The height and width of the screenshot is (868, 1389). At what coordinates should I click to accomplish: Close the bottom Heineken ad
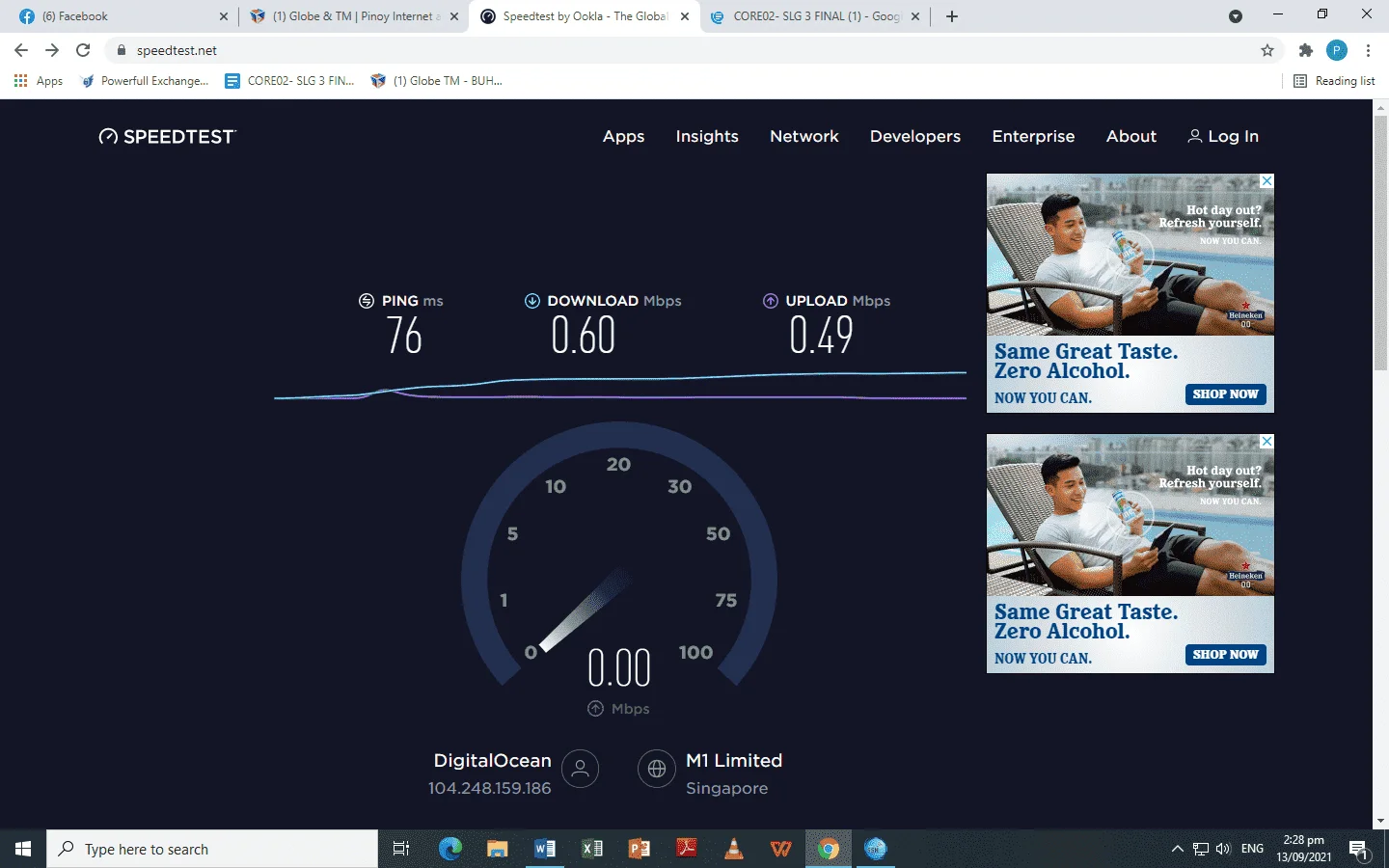coord(1267,442)
